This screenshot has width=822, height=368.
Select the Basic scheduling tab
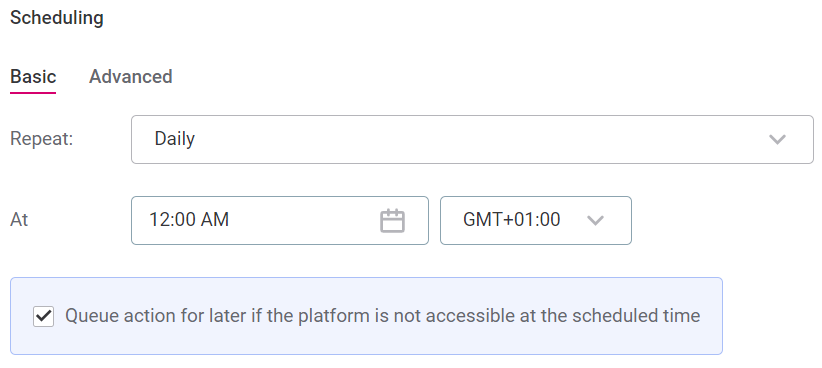33,77
